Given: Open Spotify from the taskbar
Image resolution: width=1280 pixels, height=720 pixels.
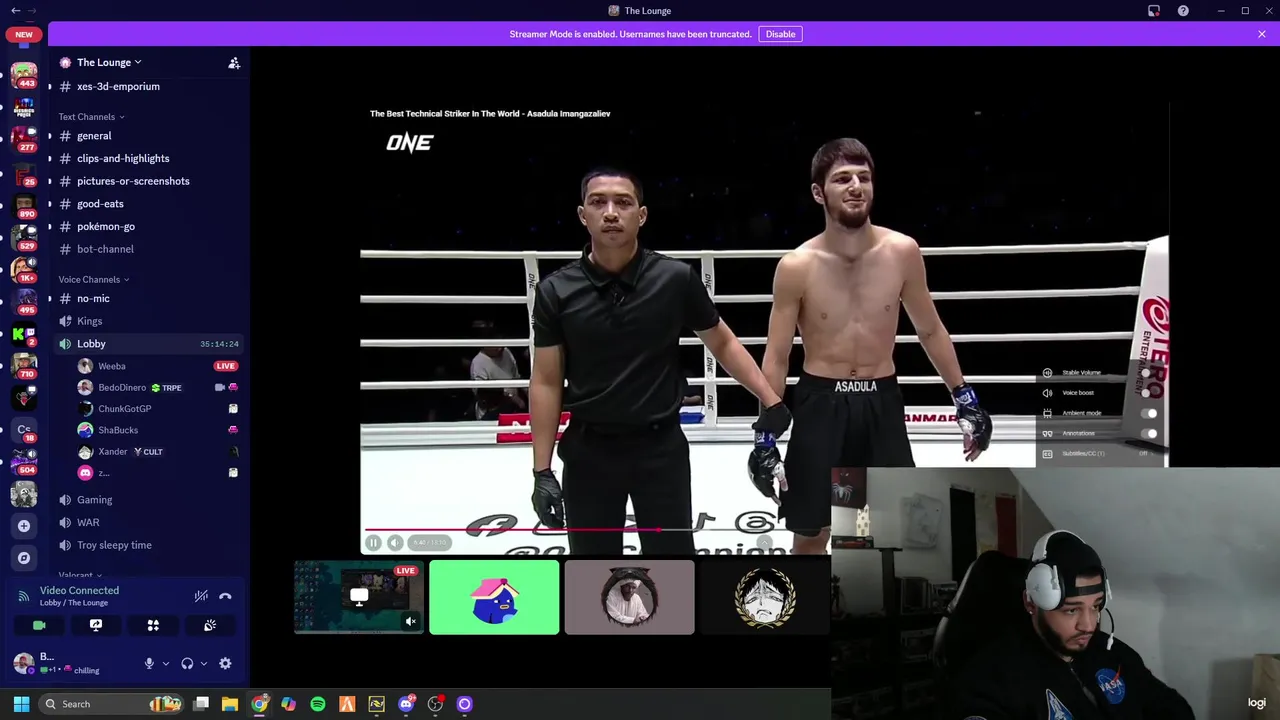Looking at the screenshot, I should [318, 704].
